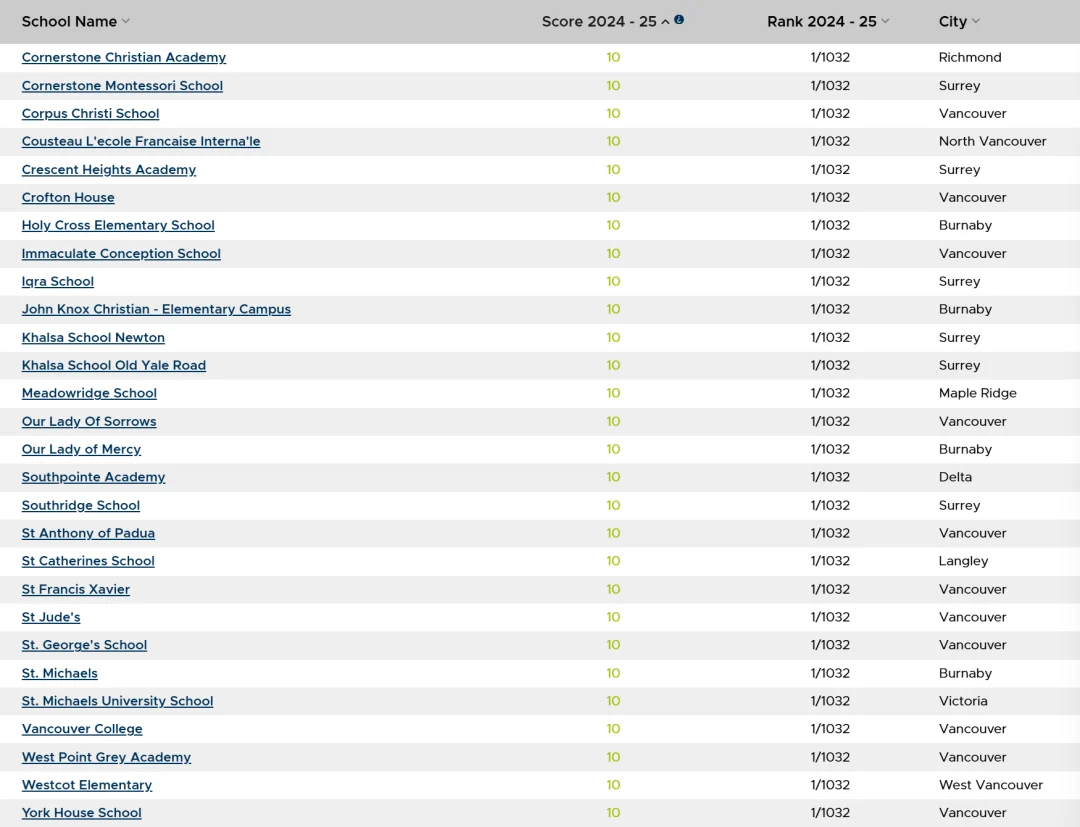Open St Anthony of Padua link
Viewport: 1080px width, 827px height.
click(x=88, y=533)
